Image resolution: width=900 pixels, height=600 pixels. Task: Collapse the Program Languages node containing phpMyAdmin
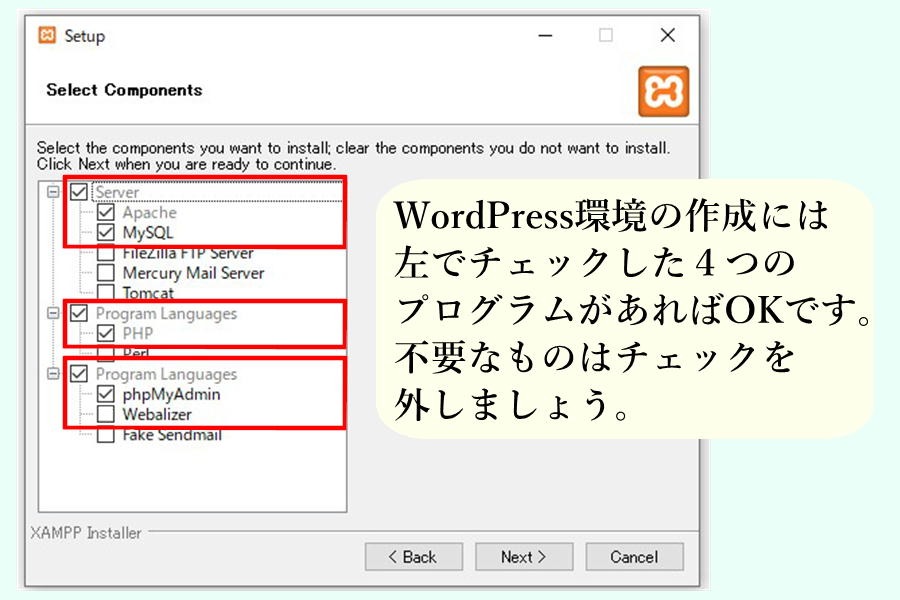click(53, 374)
